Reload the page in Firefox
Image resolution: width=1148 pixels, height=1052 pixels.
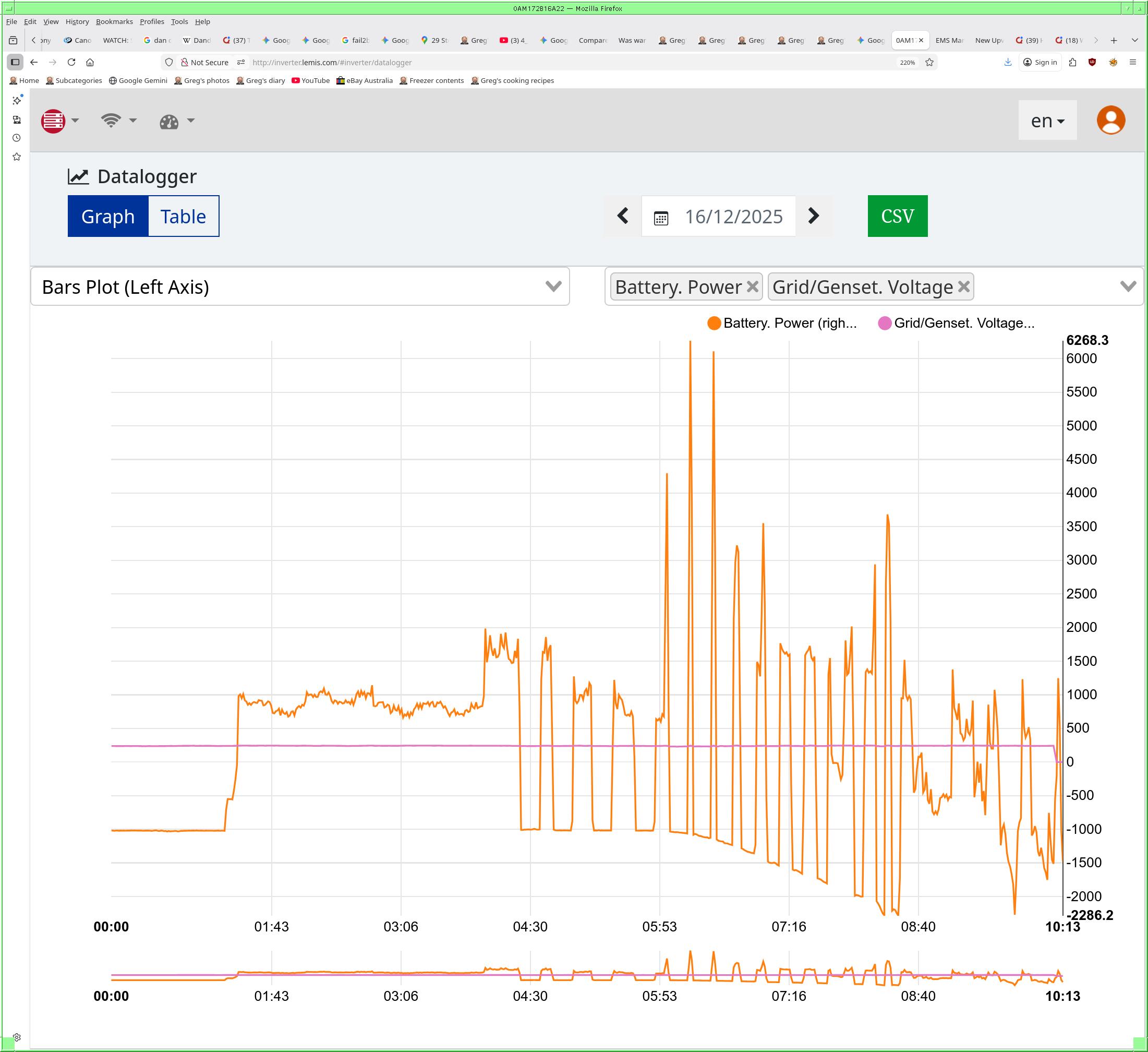(x=71, y=63)
